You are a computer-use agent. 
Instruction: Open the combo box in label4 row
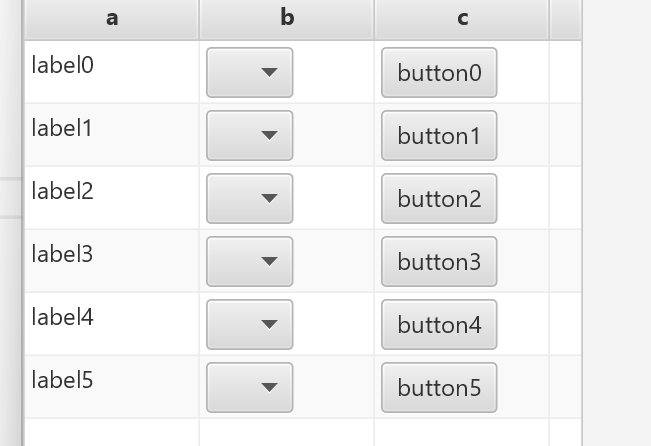pos(249,325)
